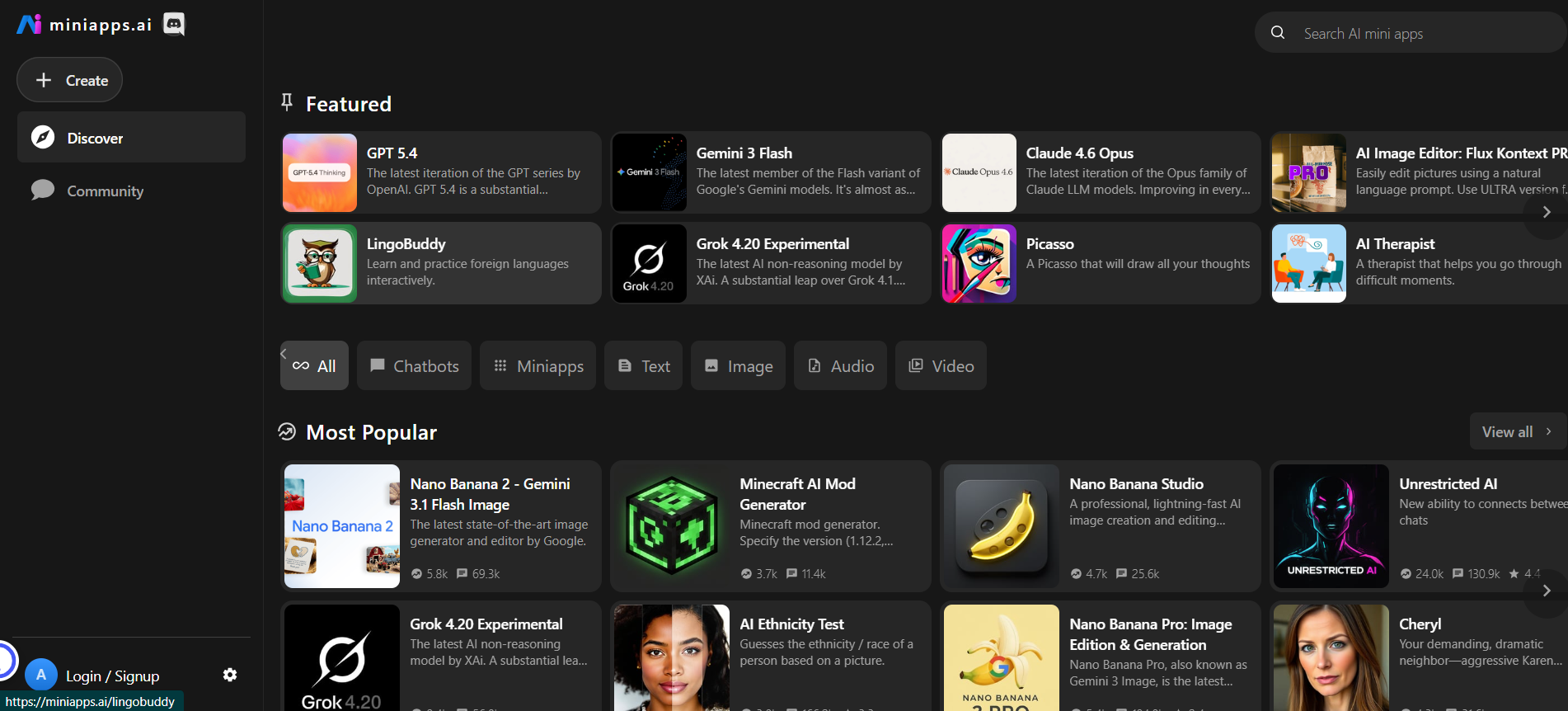The image size is (1568, 711).
Task: Open AI Image Editor Flux Kontext thumbnail
Action: [x=1309, y=172]
